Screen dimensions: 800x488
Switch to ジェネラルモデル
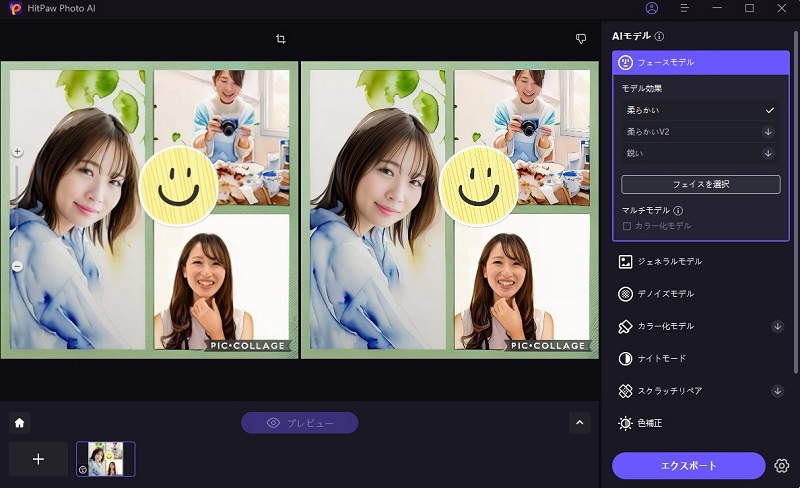pos(701,262)
